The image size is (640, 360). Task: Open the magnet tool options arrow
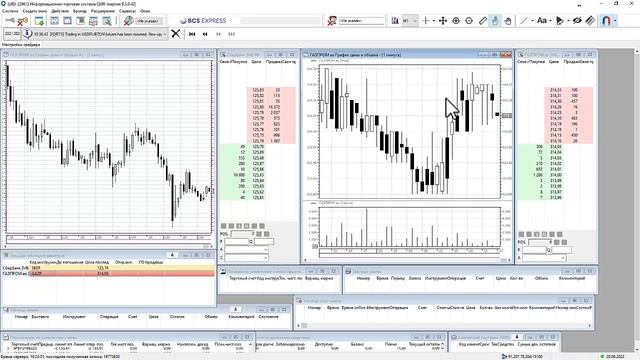[615, 21]
